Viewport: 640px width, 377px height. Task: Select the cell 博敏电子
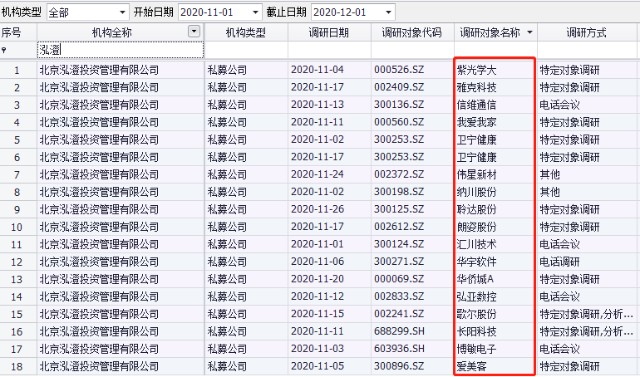pos(476,349)
